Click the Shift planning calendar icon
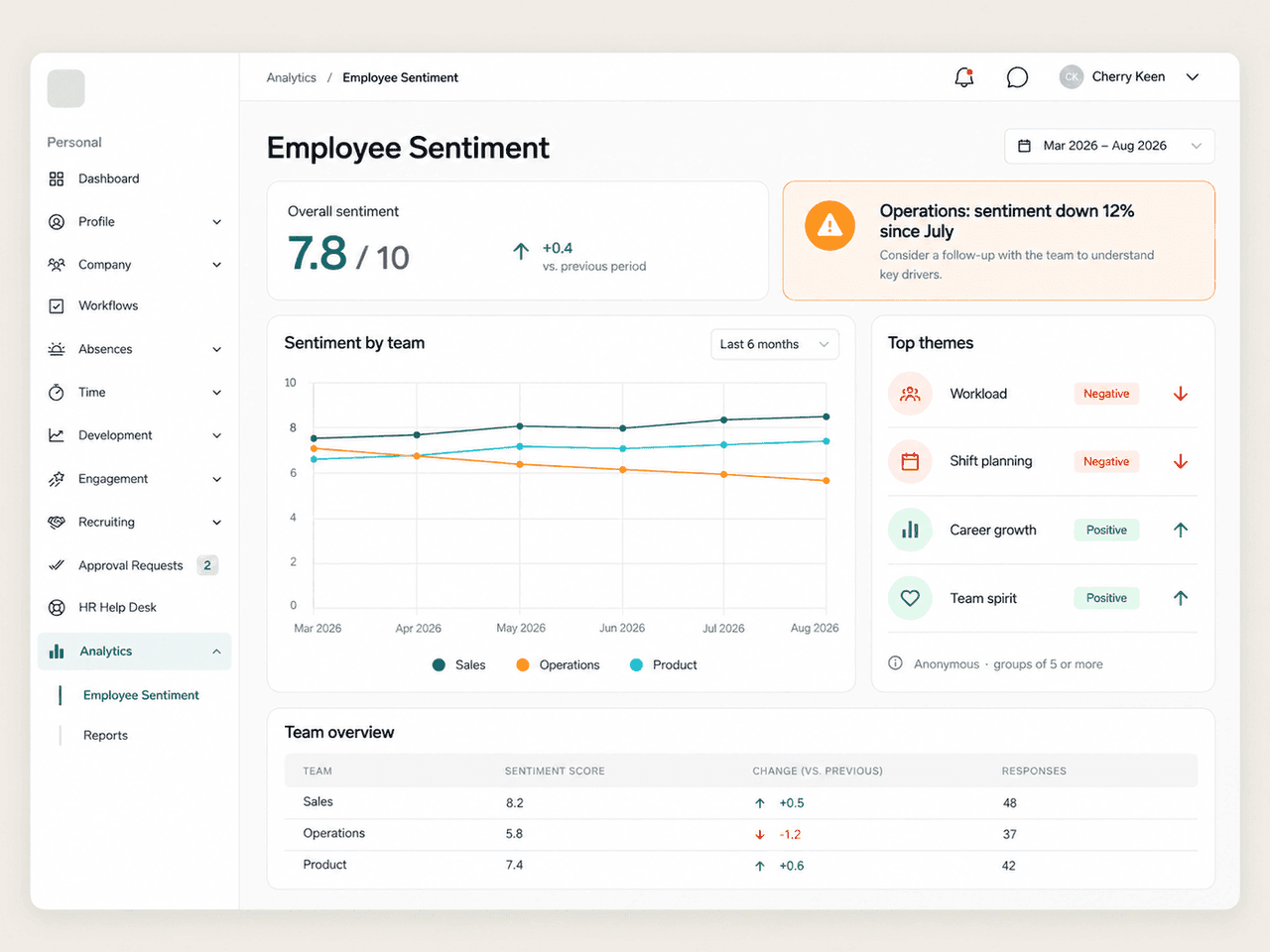 (910, 461)
